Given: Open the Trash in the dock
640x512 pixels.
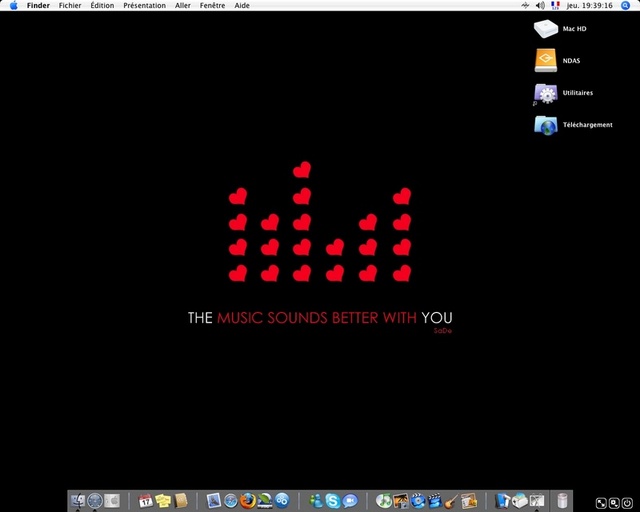Looking at the screenshot, I should 563,500.
